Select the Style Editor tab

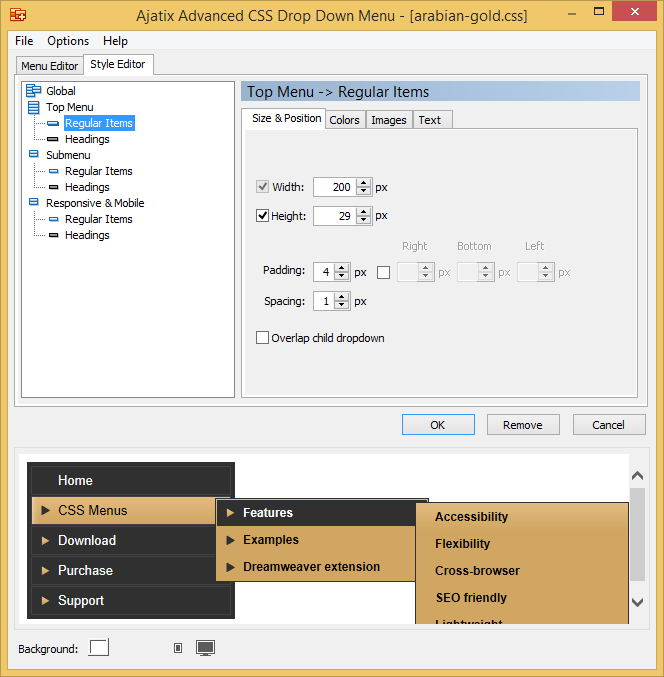coord(117,64)
